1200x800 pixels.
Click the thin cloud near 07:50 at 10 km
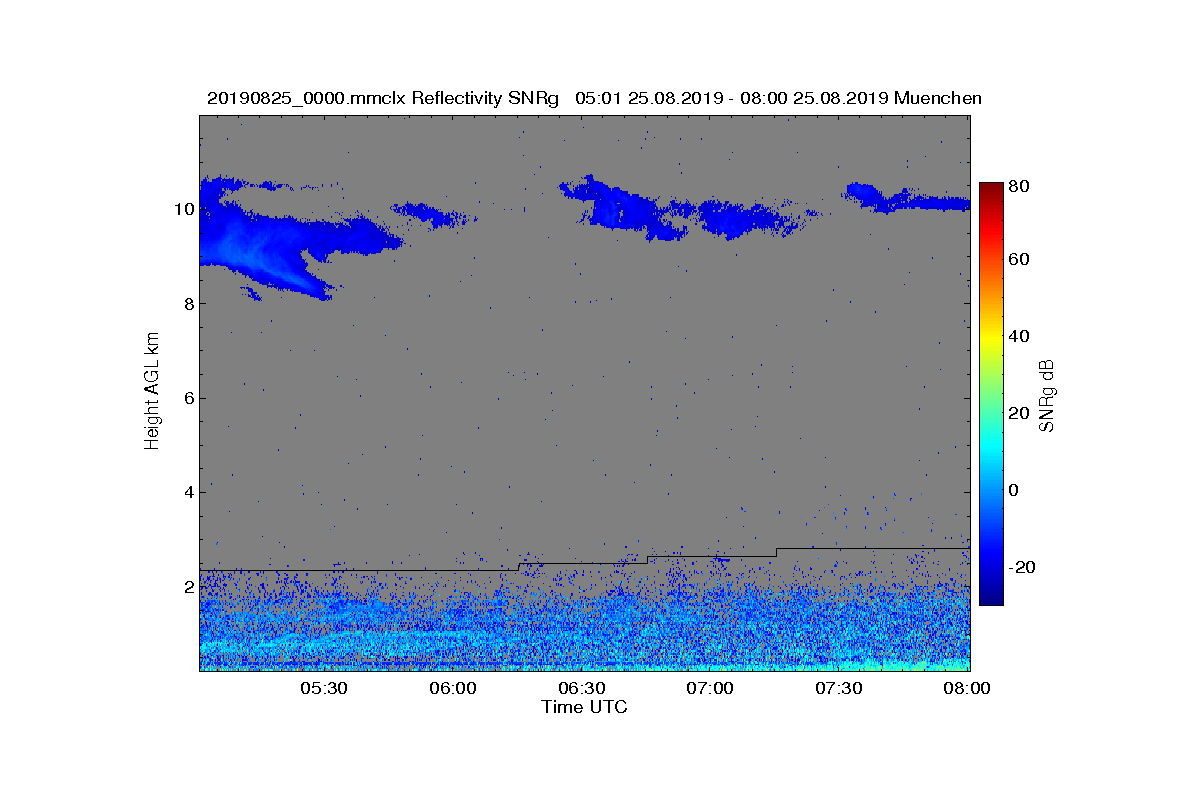point(908,198)
